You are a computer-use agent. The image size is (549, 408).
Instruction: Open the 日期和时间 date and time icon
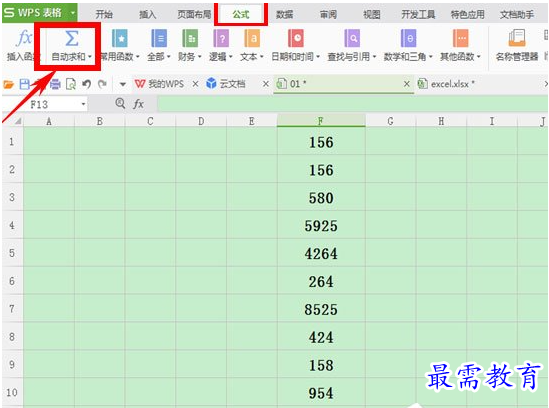[x=296, y=38]
